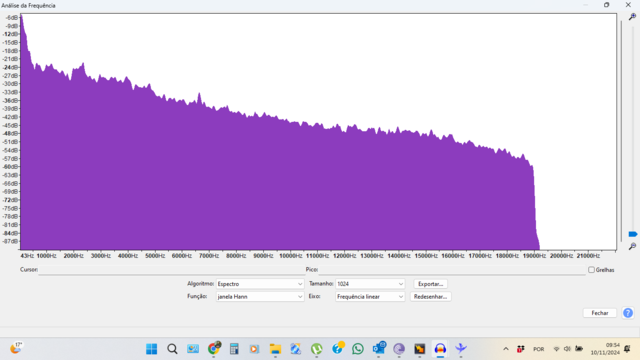Click the Fechar button
Image resolution: width=640 pixels, height=360 pixels.
point(600,313)
